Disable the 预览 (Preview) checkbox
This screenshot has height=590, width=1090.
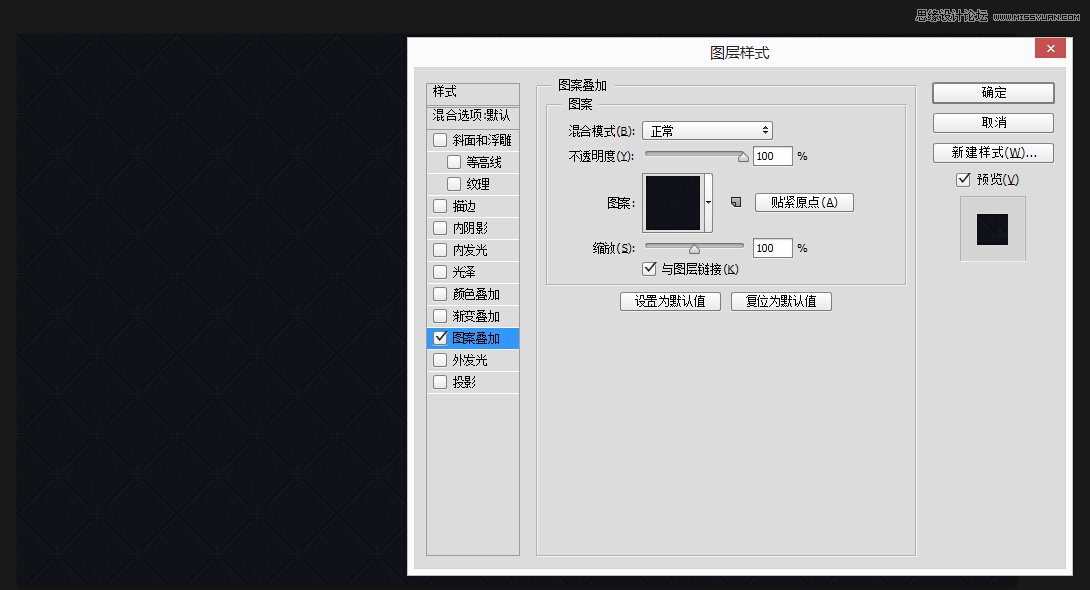click(962, 180)
